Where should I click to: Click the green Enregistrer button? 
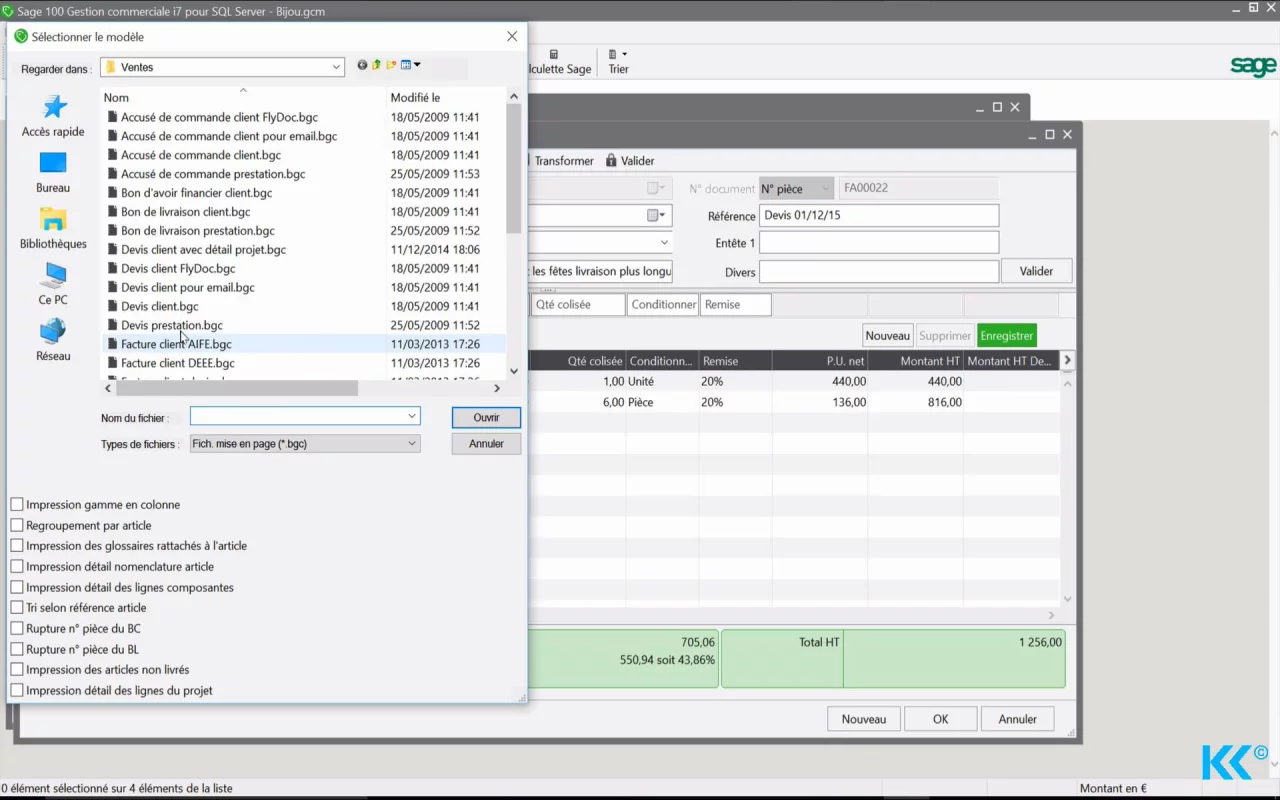tap(1006, 336)
